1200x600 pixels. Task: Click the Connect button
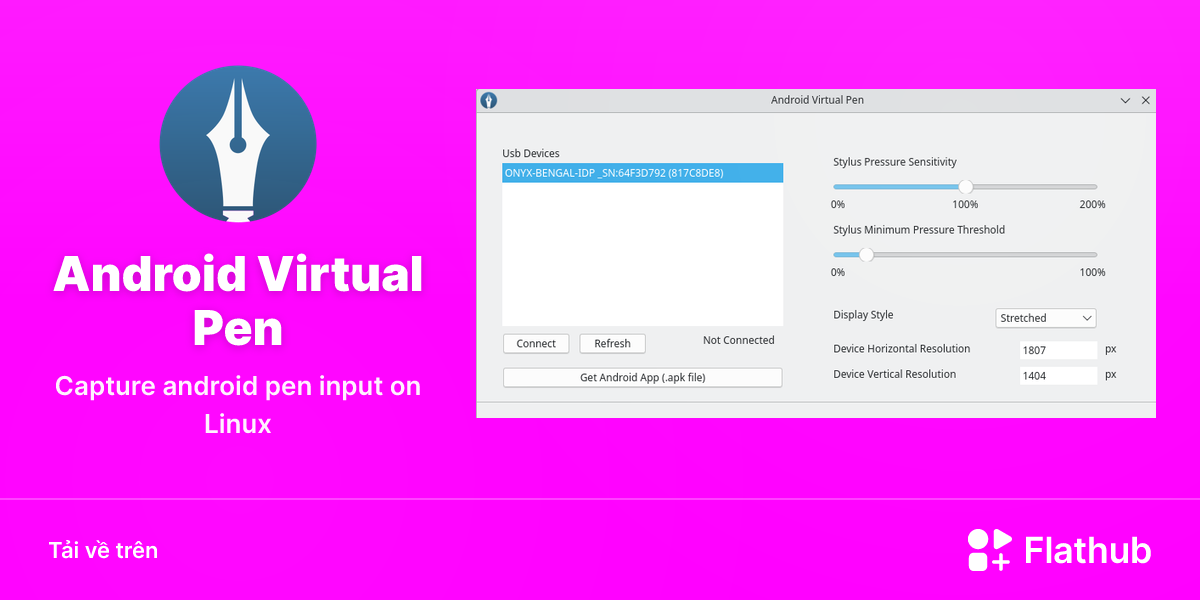536,343
